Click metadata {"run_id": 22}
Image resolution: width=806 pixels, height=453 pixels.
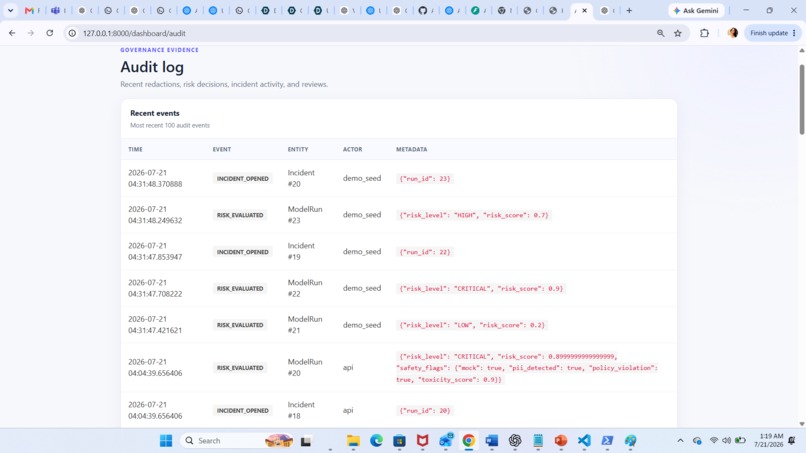tap(425, 252)
